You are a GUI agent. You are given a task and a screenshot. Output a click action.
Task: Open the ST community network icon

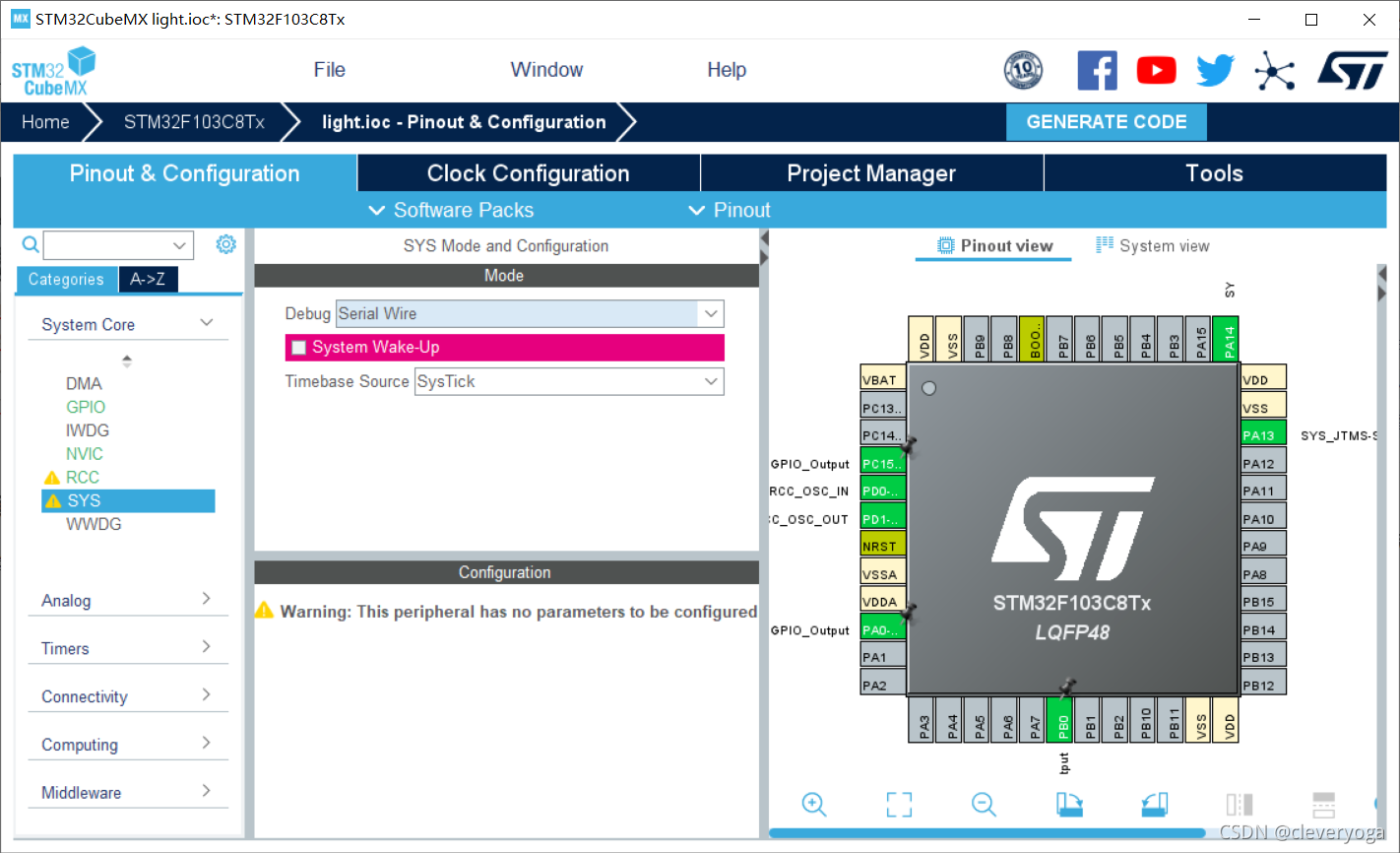pos(1275,70)
